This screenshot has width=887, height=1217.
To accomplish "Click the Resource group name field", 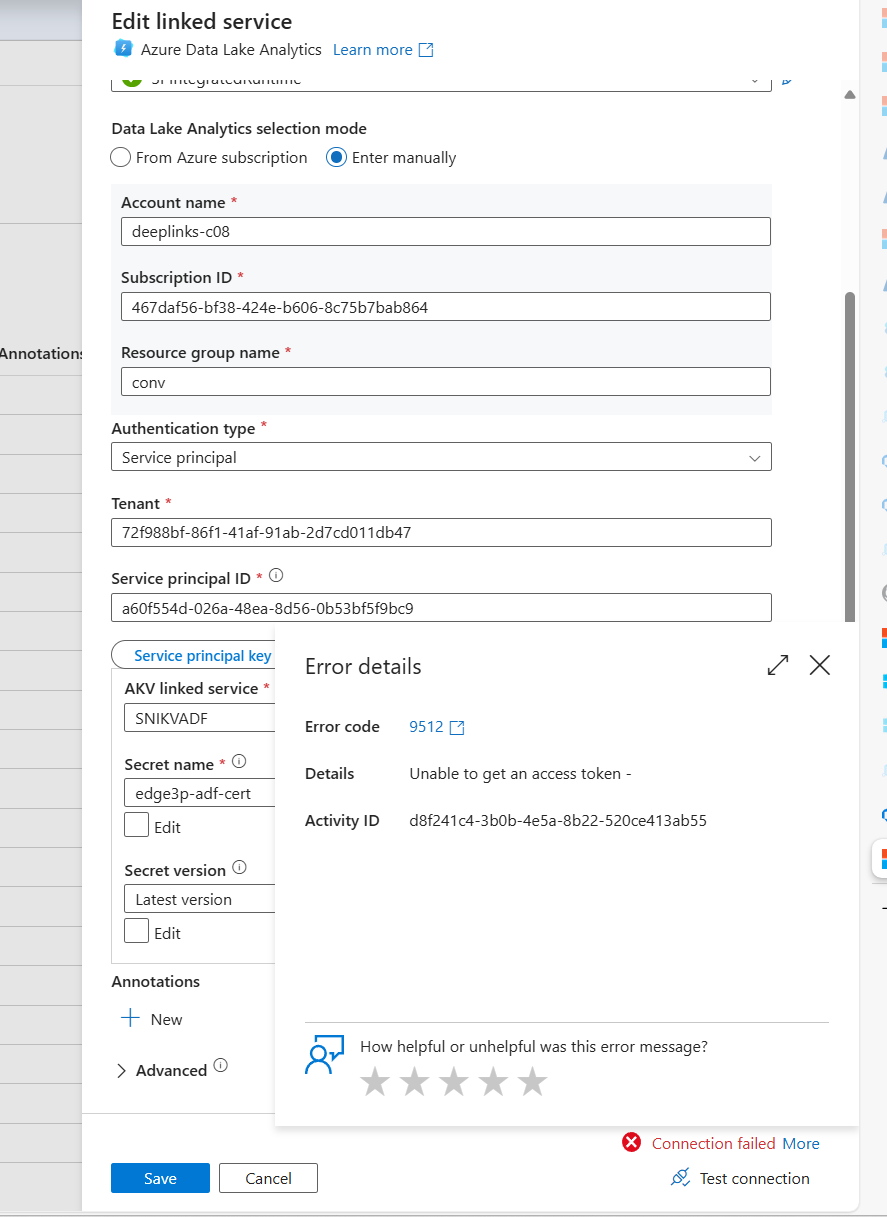I will (x=446, y=381).
